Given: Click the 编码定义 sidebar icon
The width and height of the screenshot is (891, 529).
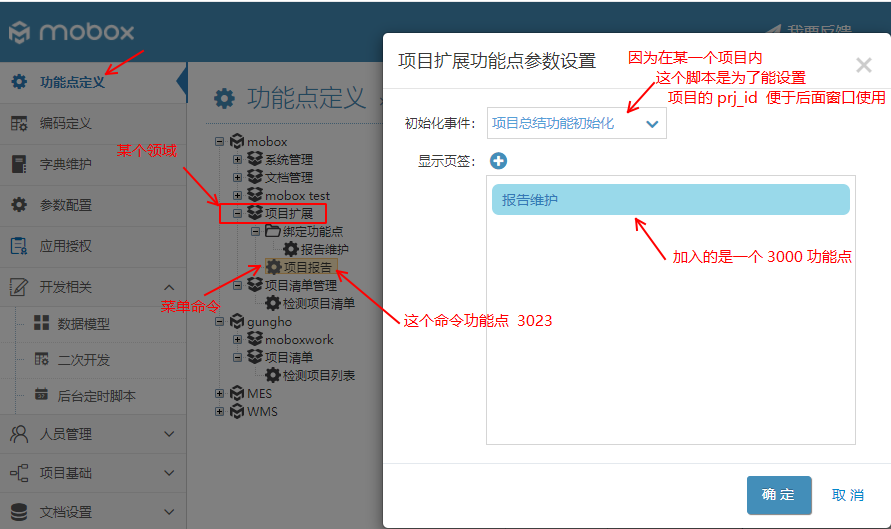Looking at the screenshot, I should [18, 123].
